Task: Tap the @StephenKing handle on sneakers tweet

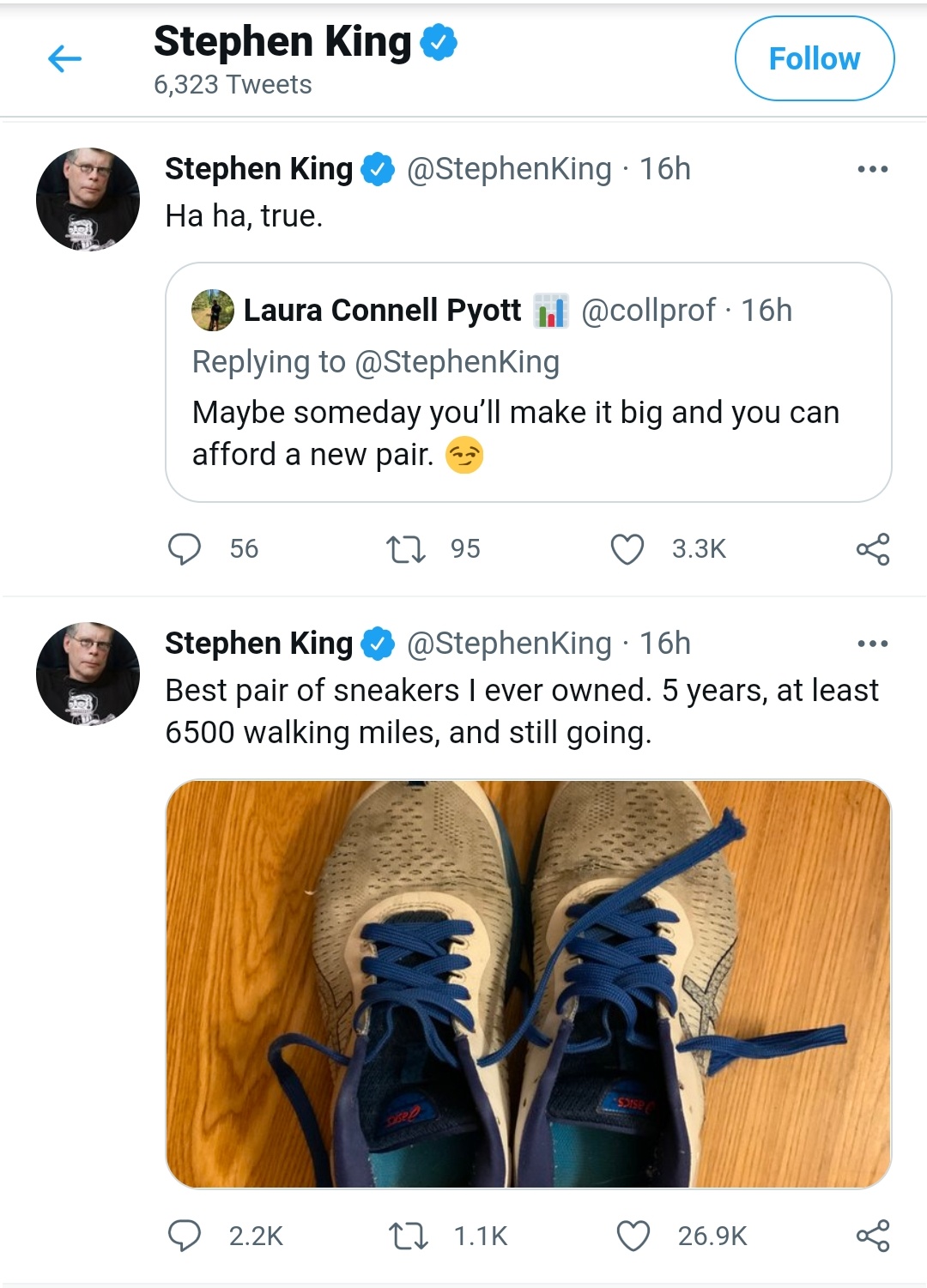Action: pos(509,644)
